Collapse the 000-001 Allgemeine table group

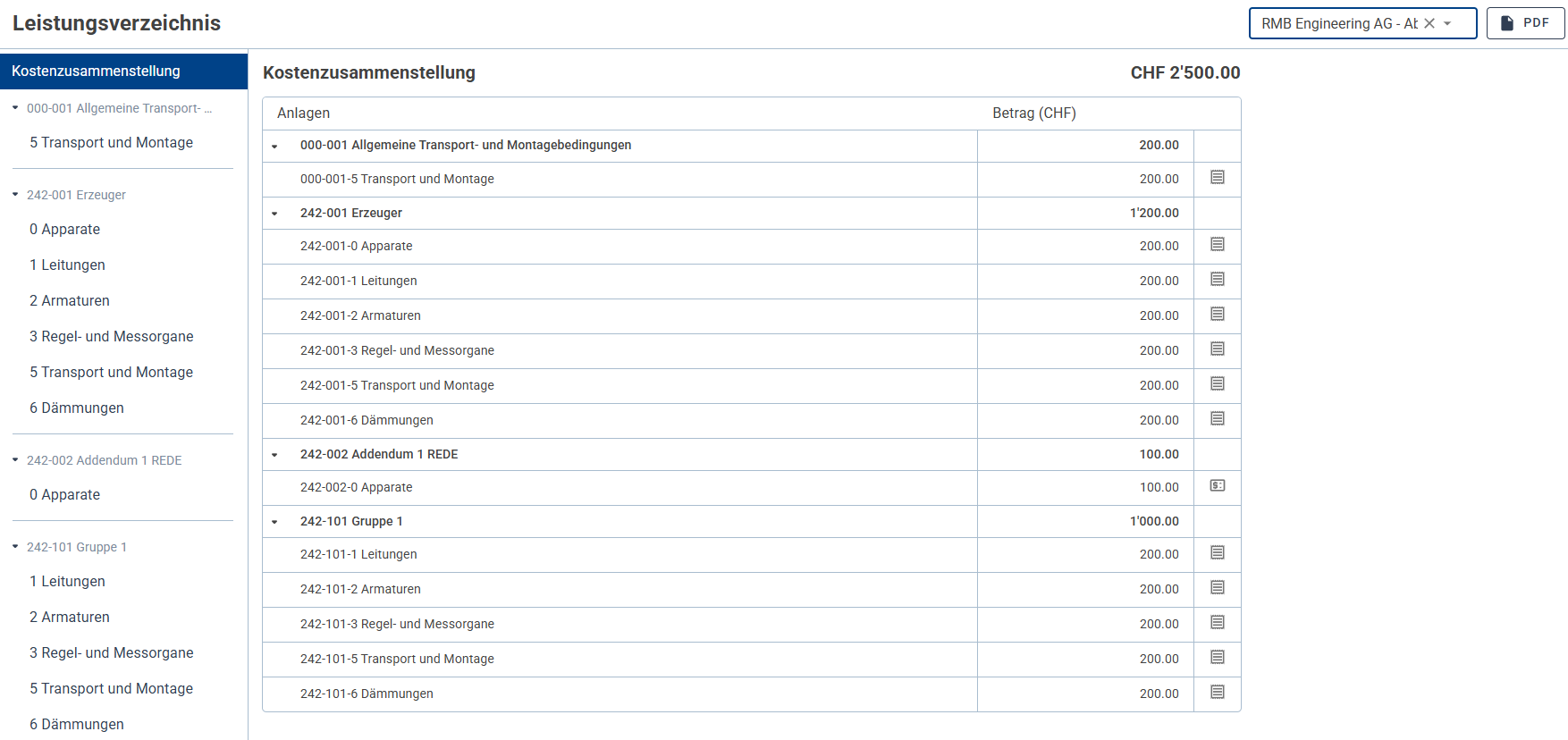click(274, 146)
